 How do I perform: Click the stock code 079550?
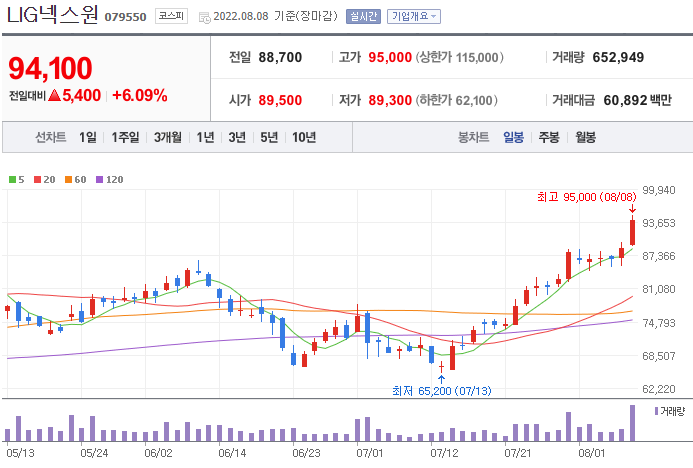point(125,17)
